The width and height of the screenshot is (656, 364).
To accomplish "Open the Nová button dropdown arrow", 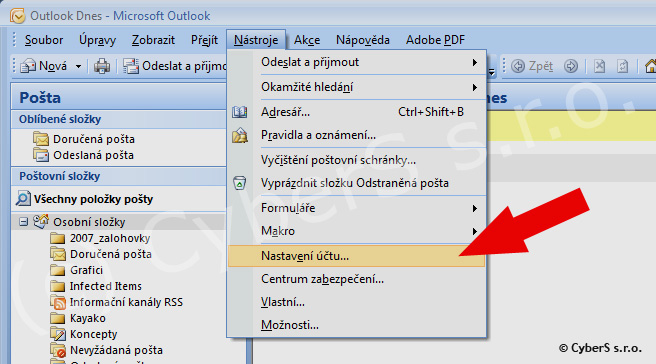I will [x=78, y=66].
